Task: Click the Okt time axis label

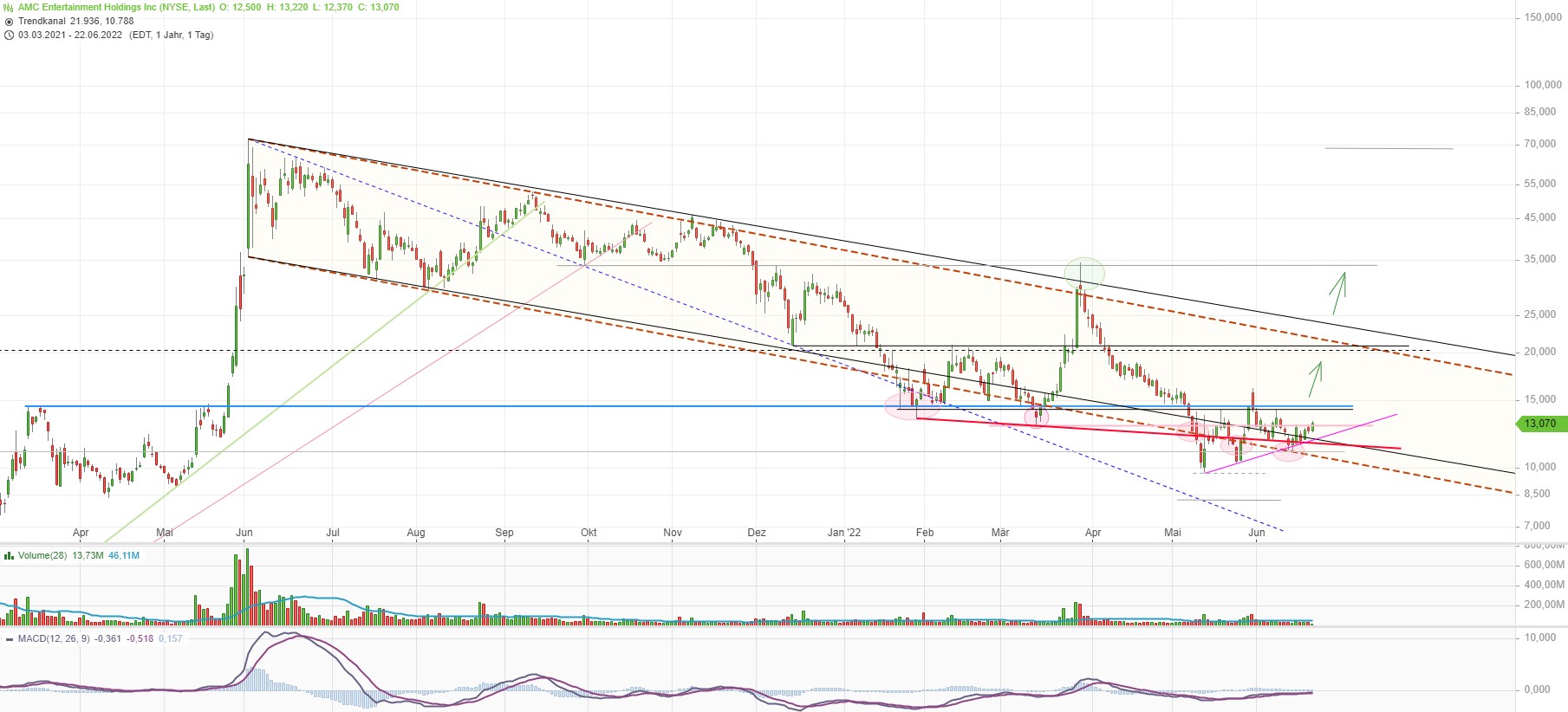Action: click(x=589, y=533)
